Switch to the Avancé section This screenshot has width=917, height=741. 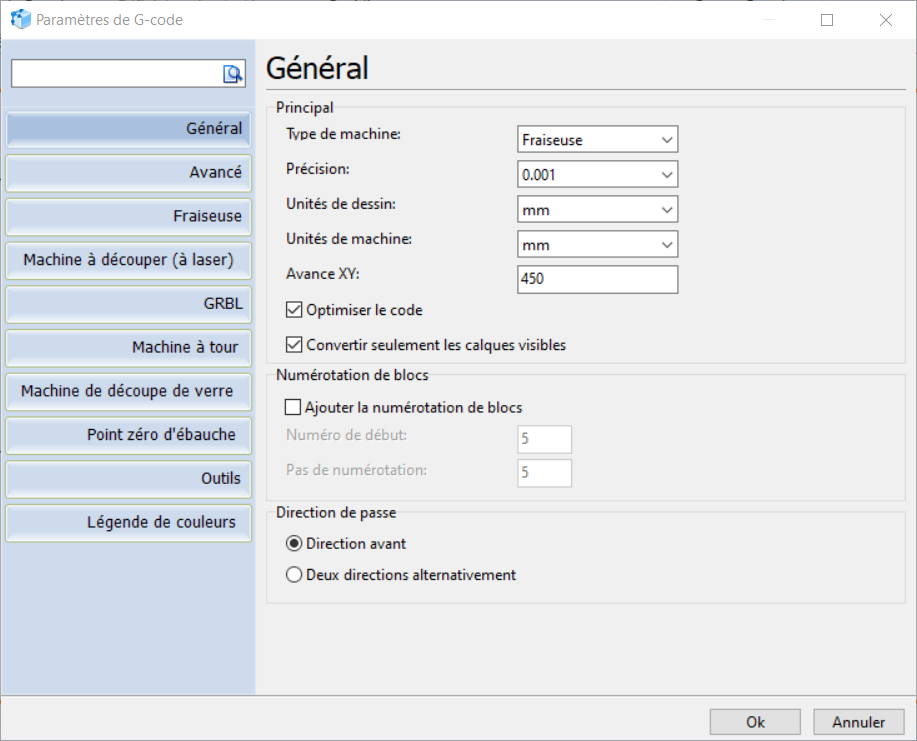pos(128,172)
